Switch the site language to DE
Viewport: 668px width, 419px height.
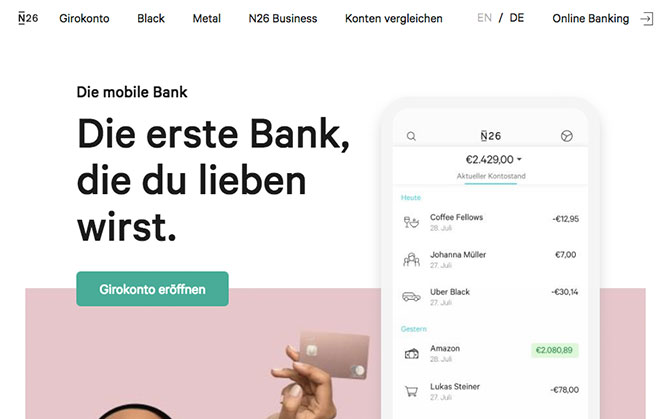tap(517, 18)
